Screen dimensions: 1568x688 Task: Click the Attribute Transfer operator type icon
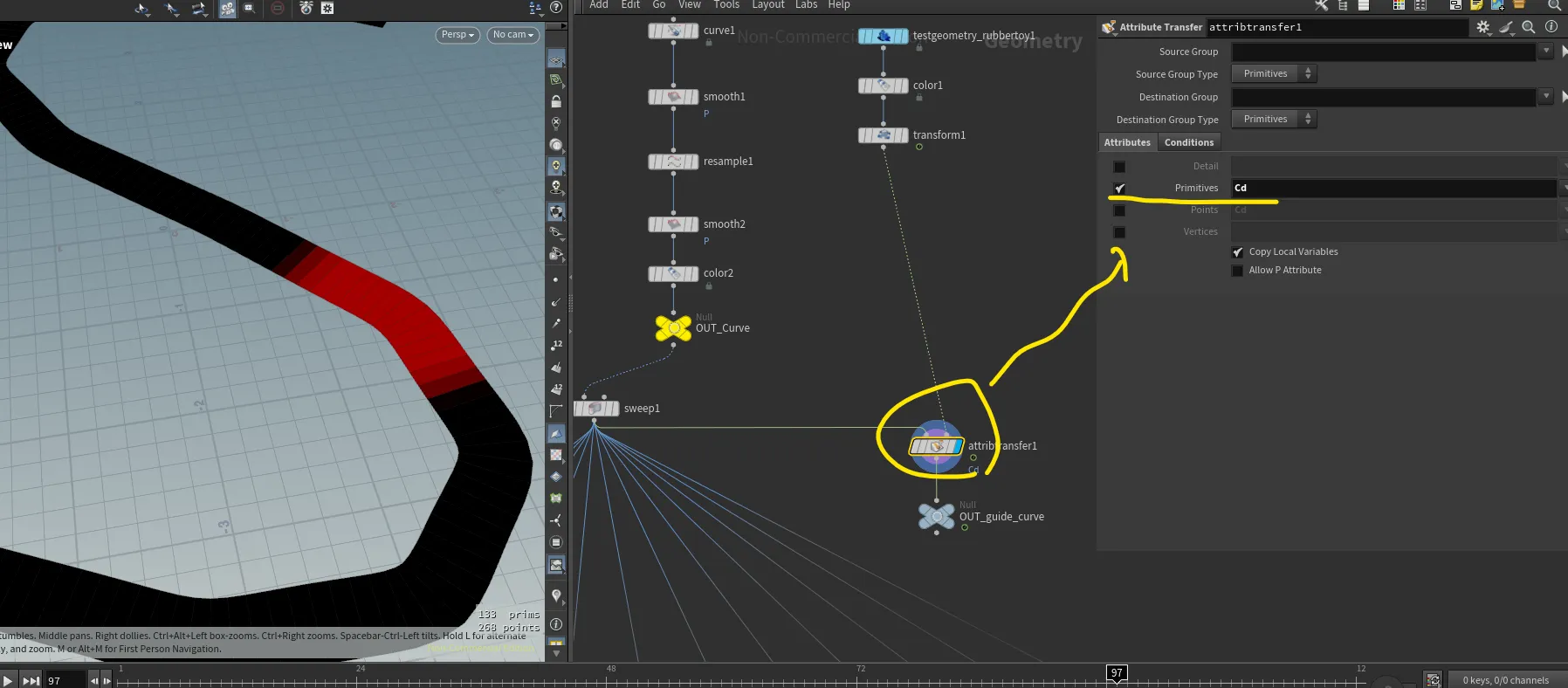click(1109, 27)
